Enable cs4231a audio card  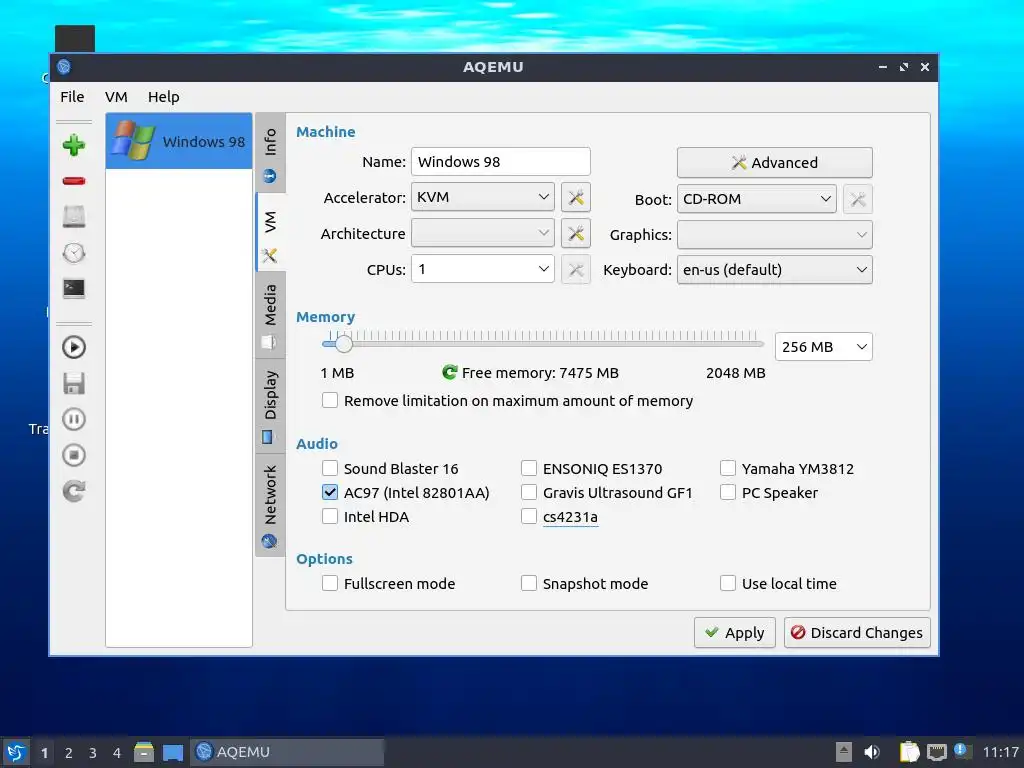(x=529, y=517)
